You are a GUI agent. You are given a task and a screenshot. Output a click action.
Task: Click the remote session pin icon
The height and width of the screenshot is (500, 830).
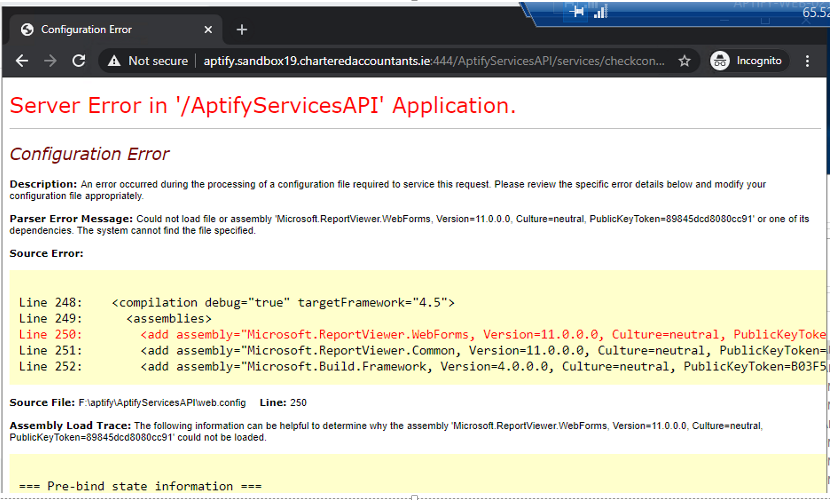point(576,11)
